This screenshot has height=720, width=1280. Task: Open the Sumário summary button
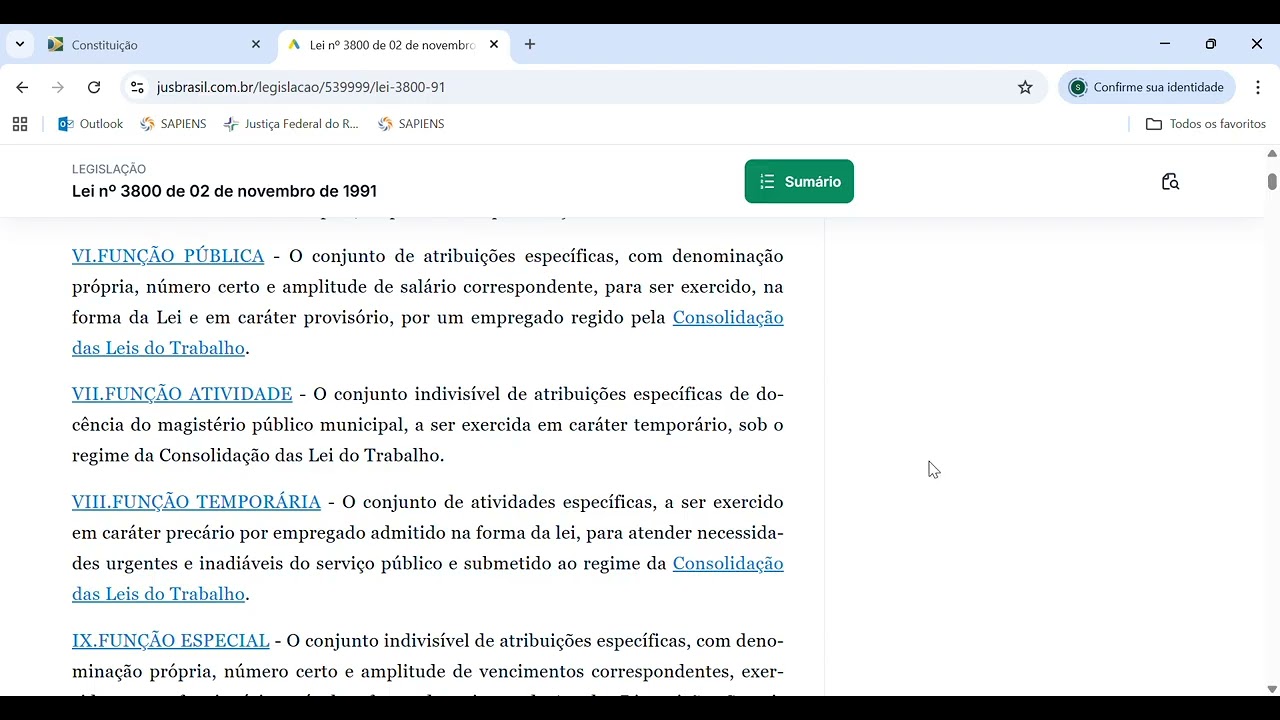pyautogui.click(x=799, y=181)
